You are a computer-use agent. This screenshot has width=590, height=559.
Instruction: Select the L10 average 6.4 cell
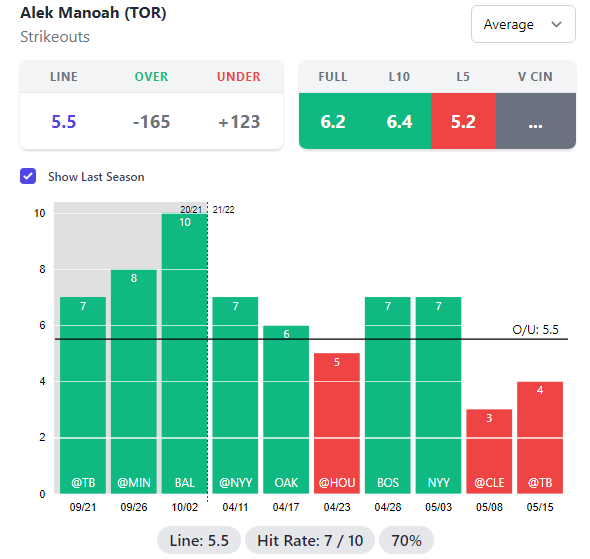[x=399, y=121]
